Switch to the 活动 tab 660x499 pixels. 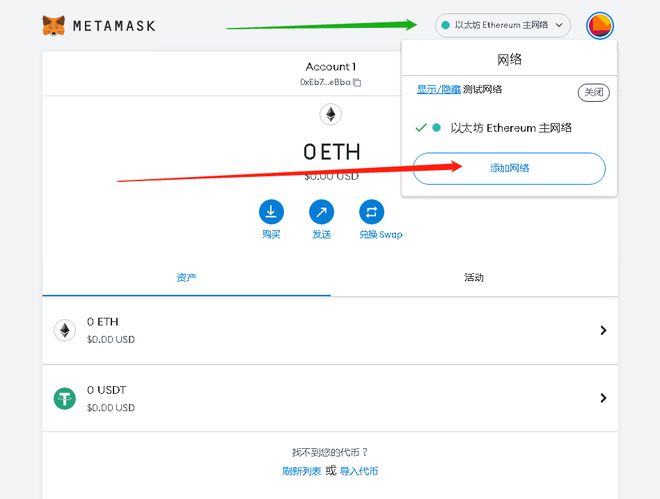coord(474,277)
